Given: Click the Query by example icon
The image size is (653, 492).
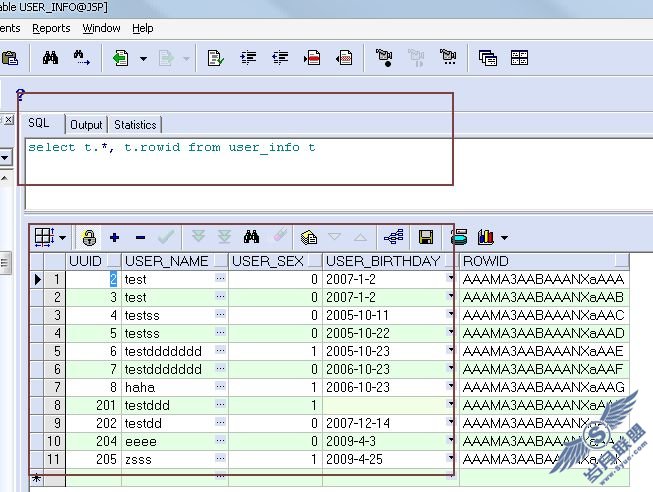Looking at the screenshot, I should tap(309, 237).
